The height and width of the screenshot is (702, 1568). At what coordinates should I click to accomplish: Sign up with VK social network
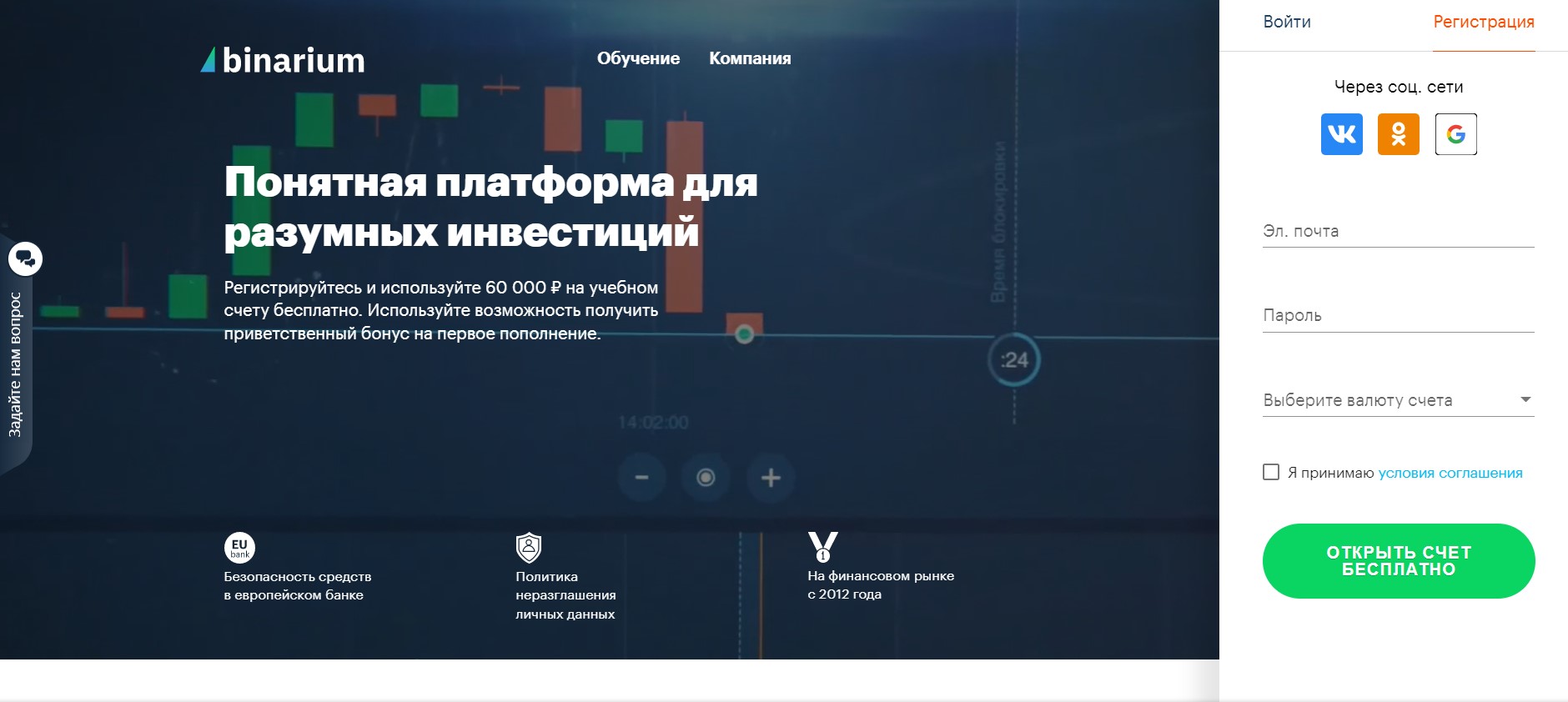click(1341, 134)
